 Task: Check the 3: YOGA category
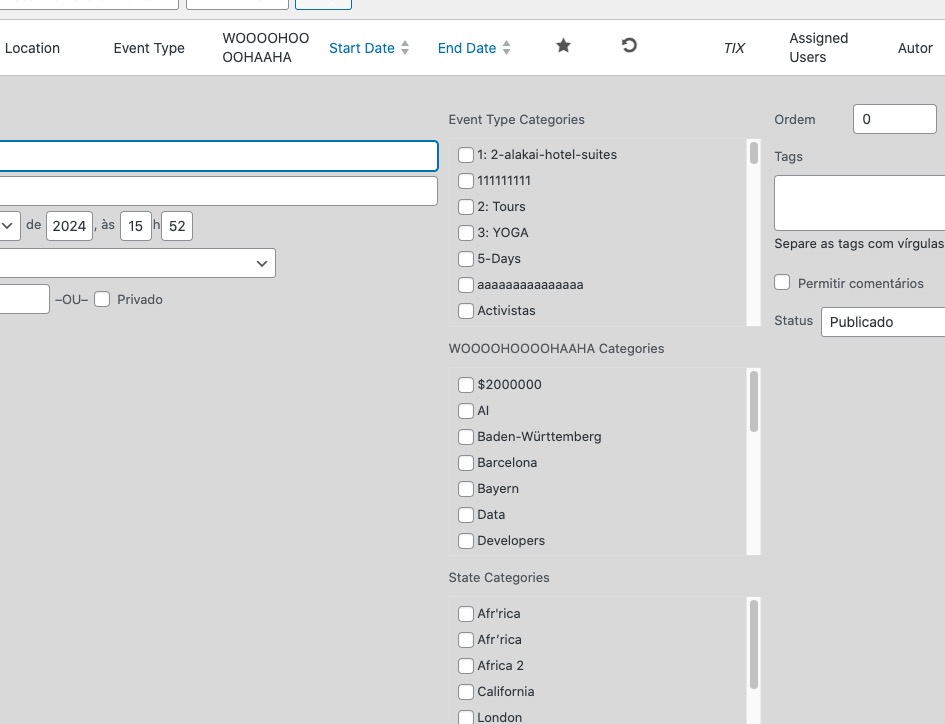(x=466, y=233)
